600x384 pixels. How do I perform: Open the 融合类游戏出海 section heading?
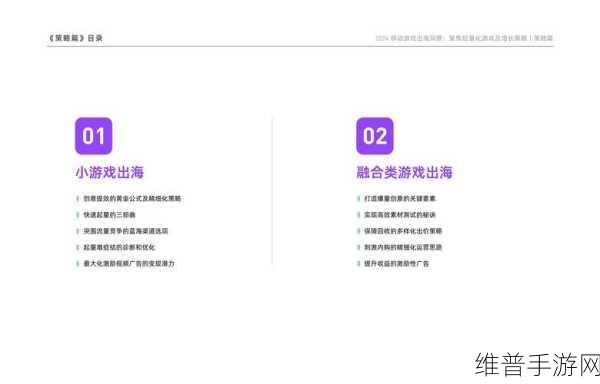point(404,172)
